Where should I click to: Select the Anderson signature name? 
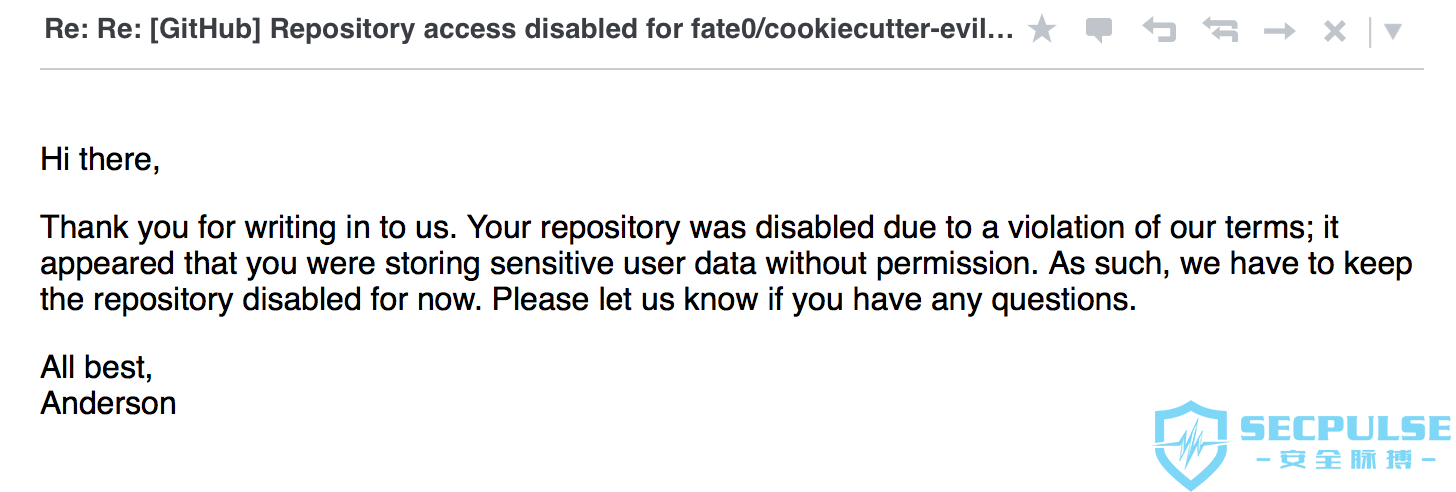(108, 403)
